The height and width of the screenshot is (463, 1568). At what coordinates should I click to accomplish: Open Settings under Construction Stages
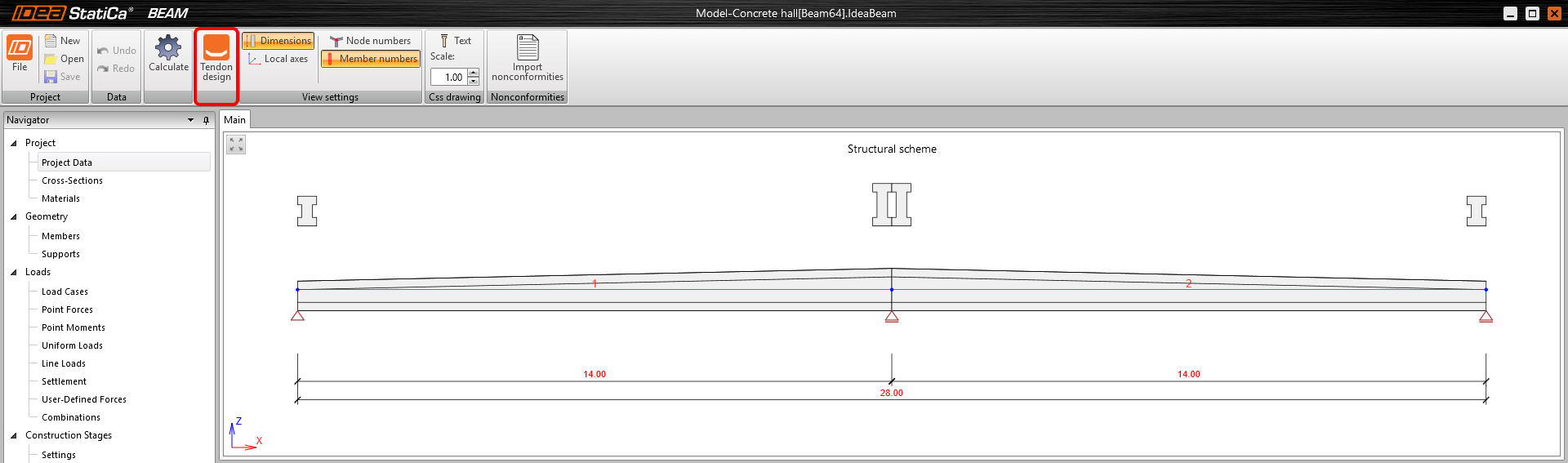59,455
